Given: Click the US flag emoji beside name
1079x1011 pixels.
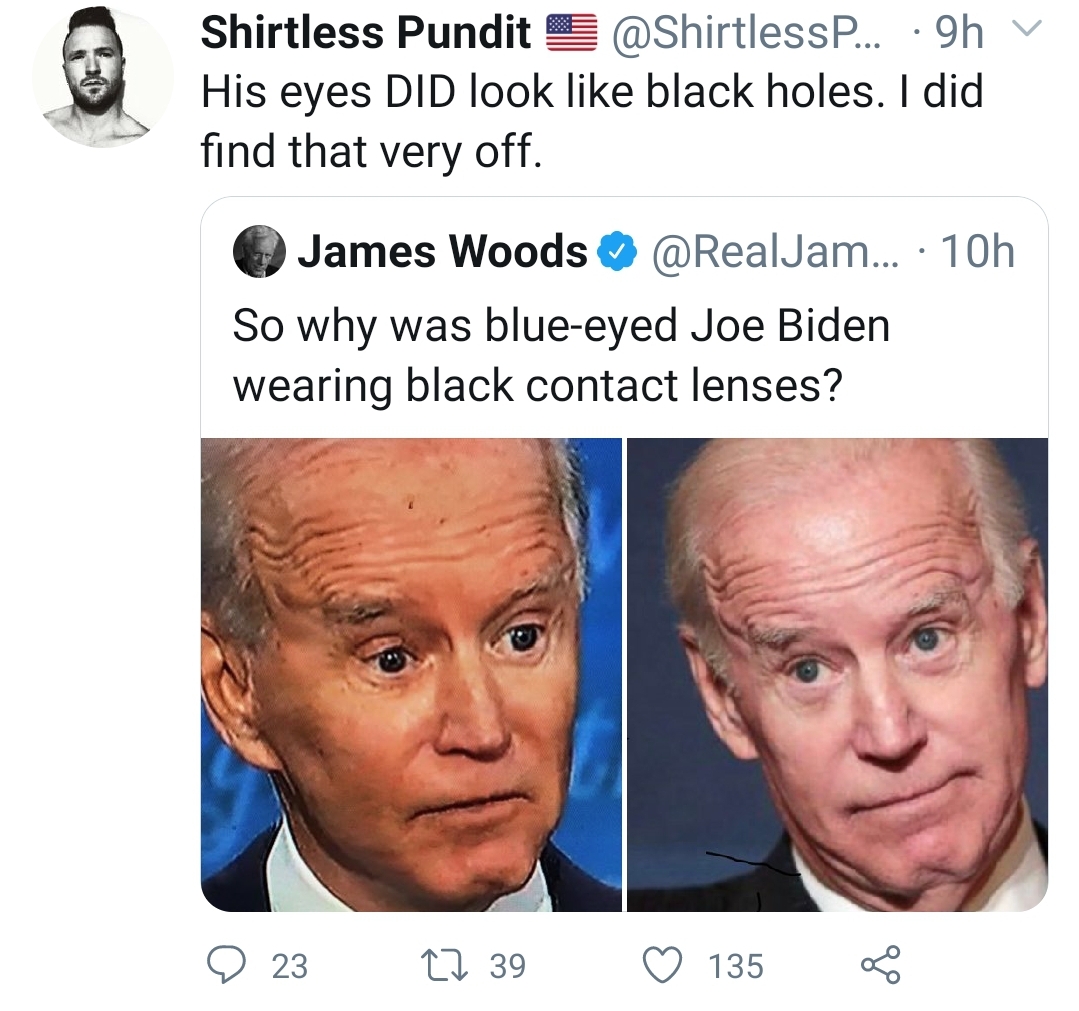Looking at the screenshot, I should coord(571,34).
